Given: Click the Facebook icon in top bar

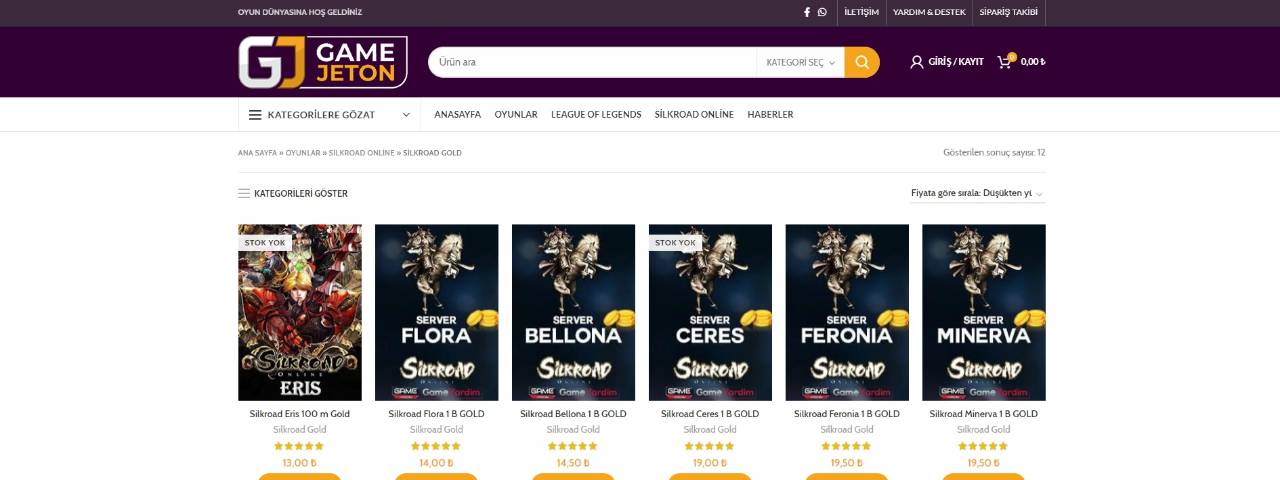Looking at the screenshot, I should pyautogui.click(x=807, y=12).
